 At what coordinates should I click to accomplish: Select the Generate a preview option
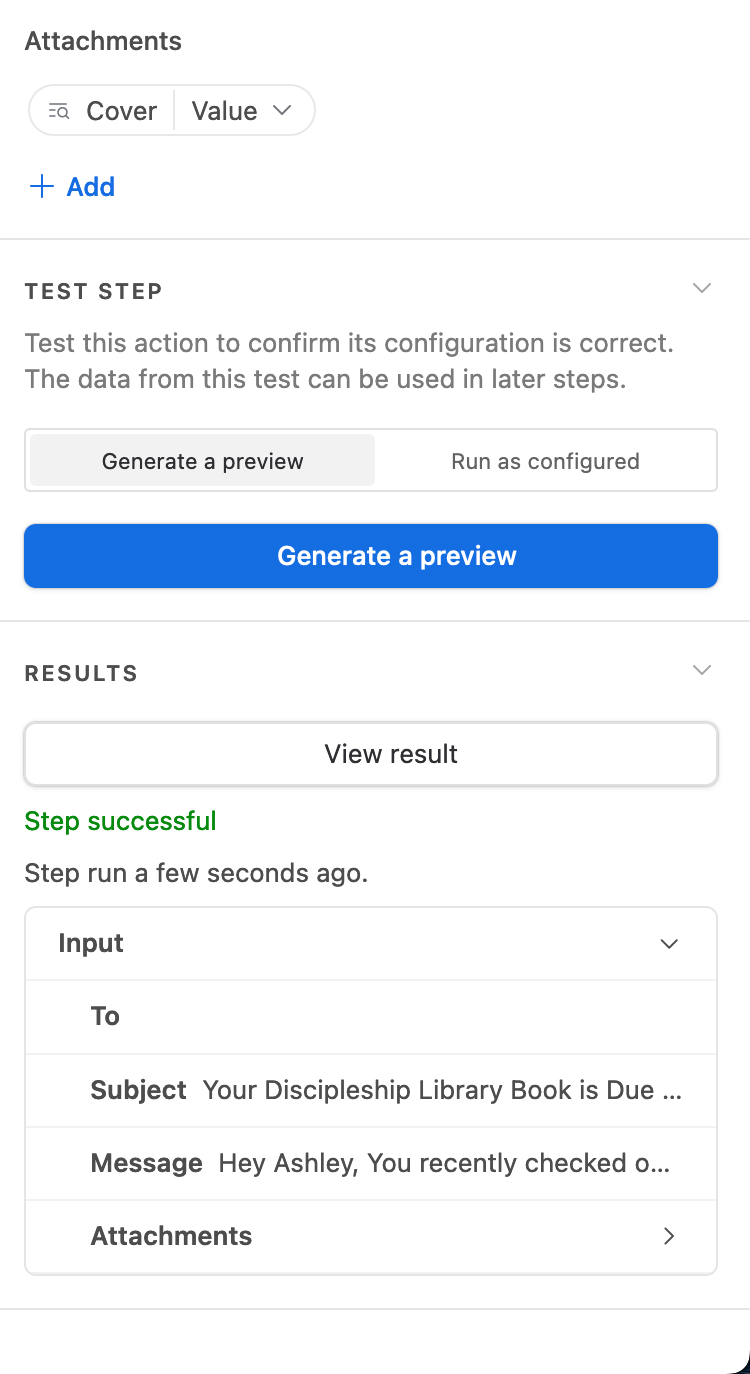click(203, 461)
